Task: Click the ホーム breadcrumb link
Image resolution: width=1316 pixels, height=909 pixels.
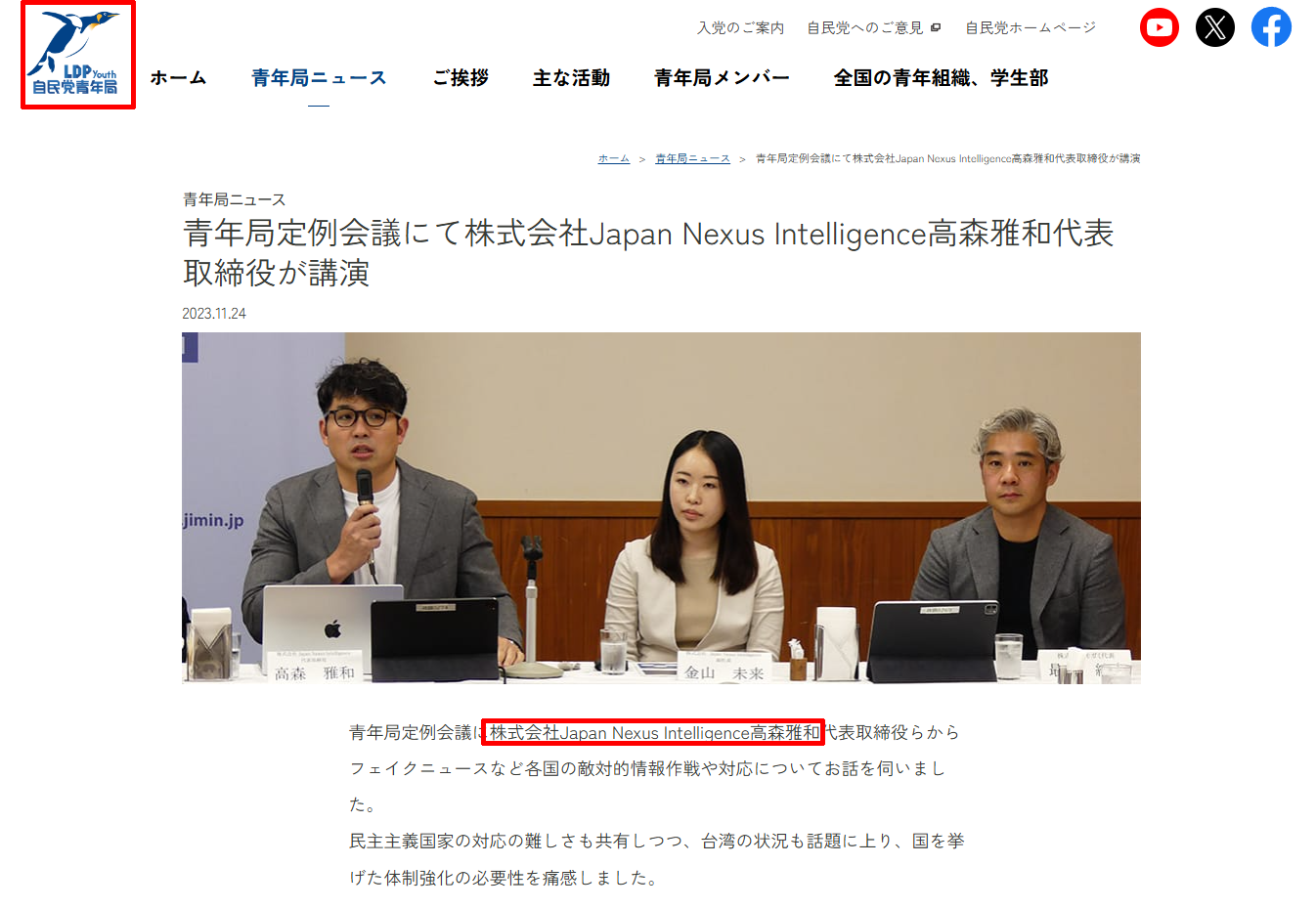Action: tap(614, 158)
